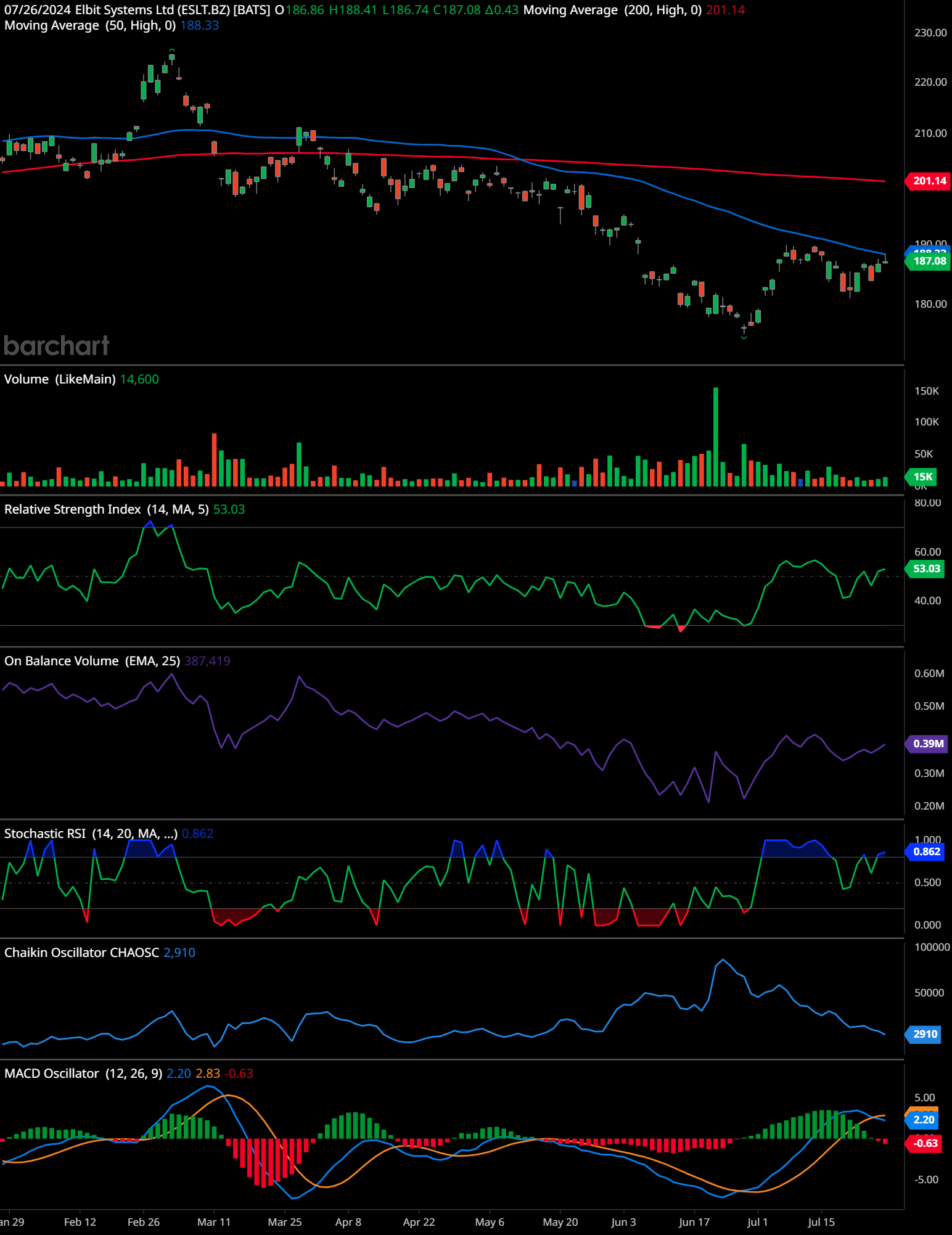
Task: Click the red 201.14 value in the header
Action: coord(725,10)
